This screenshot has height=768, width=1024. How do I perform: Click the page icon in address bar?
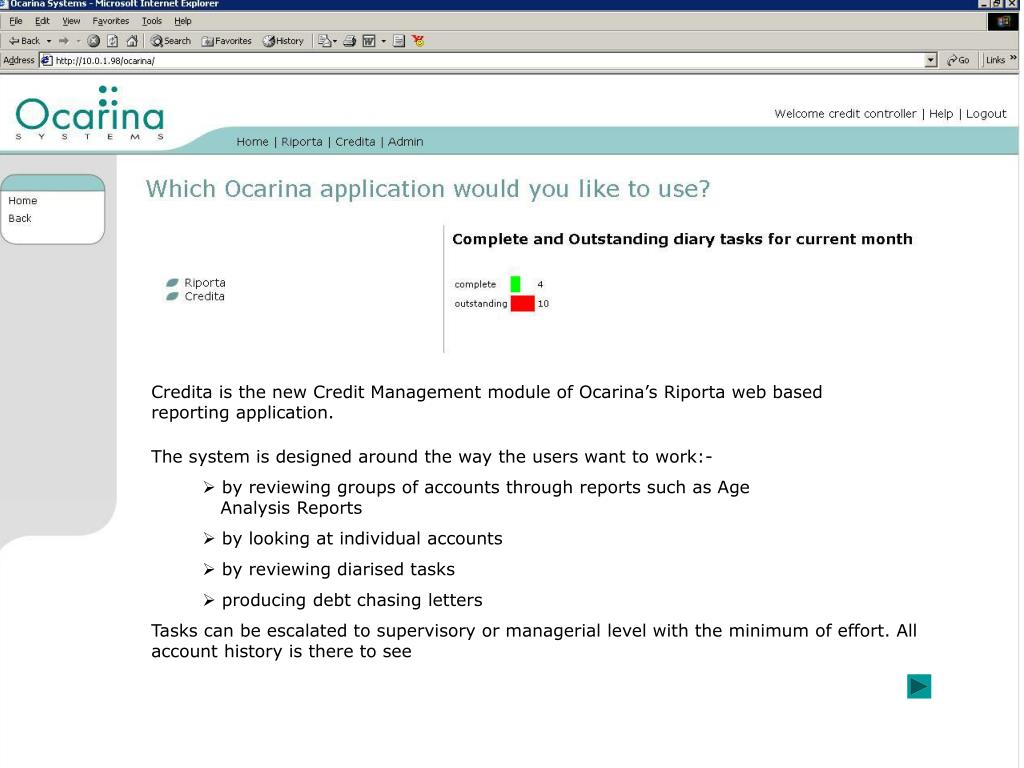pyautogui.click(x=47, y=61)
